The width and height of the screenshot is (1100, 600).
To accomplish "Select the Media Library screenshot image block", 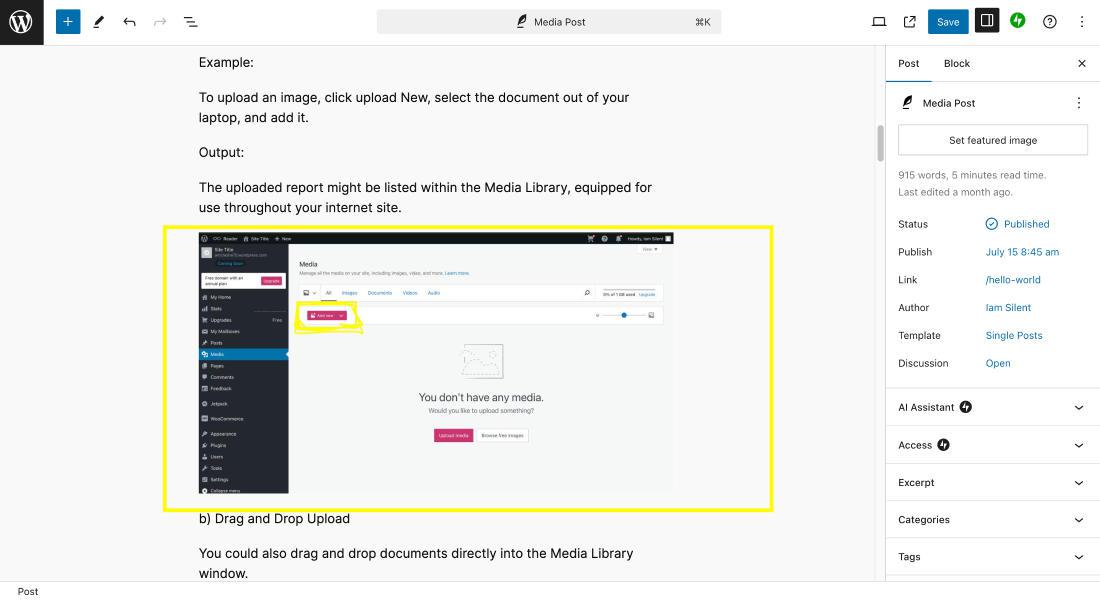I will [436, 363].
